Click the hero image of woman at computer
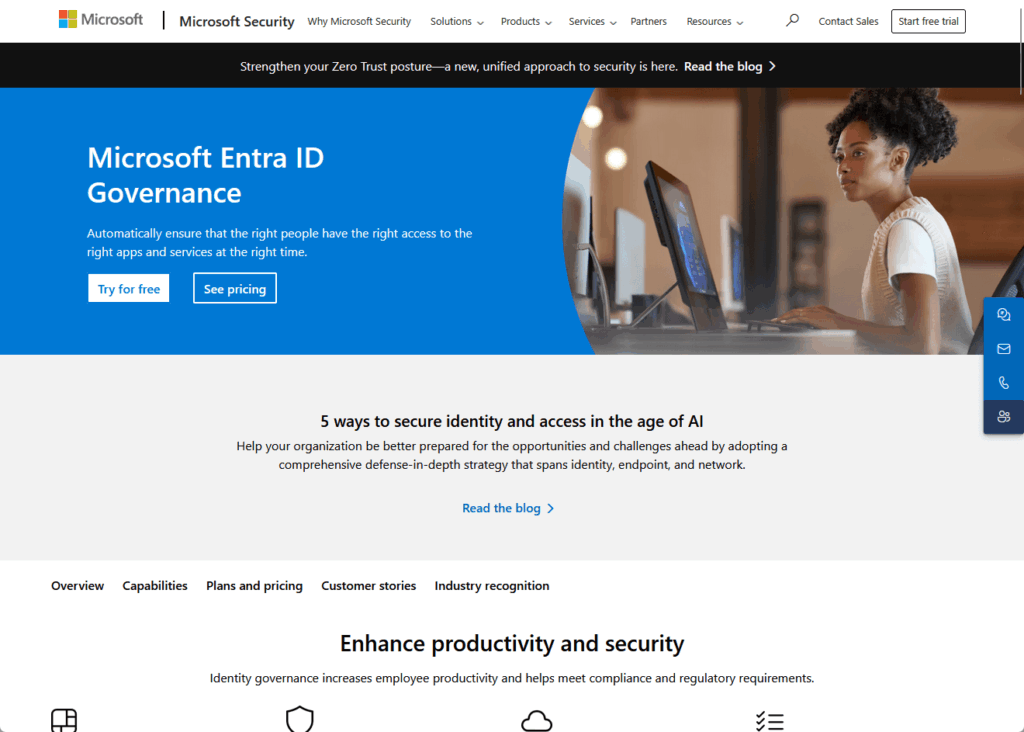Image resolution: width=1024 pixels, height=732 pixels. pos(793,221)
